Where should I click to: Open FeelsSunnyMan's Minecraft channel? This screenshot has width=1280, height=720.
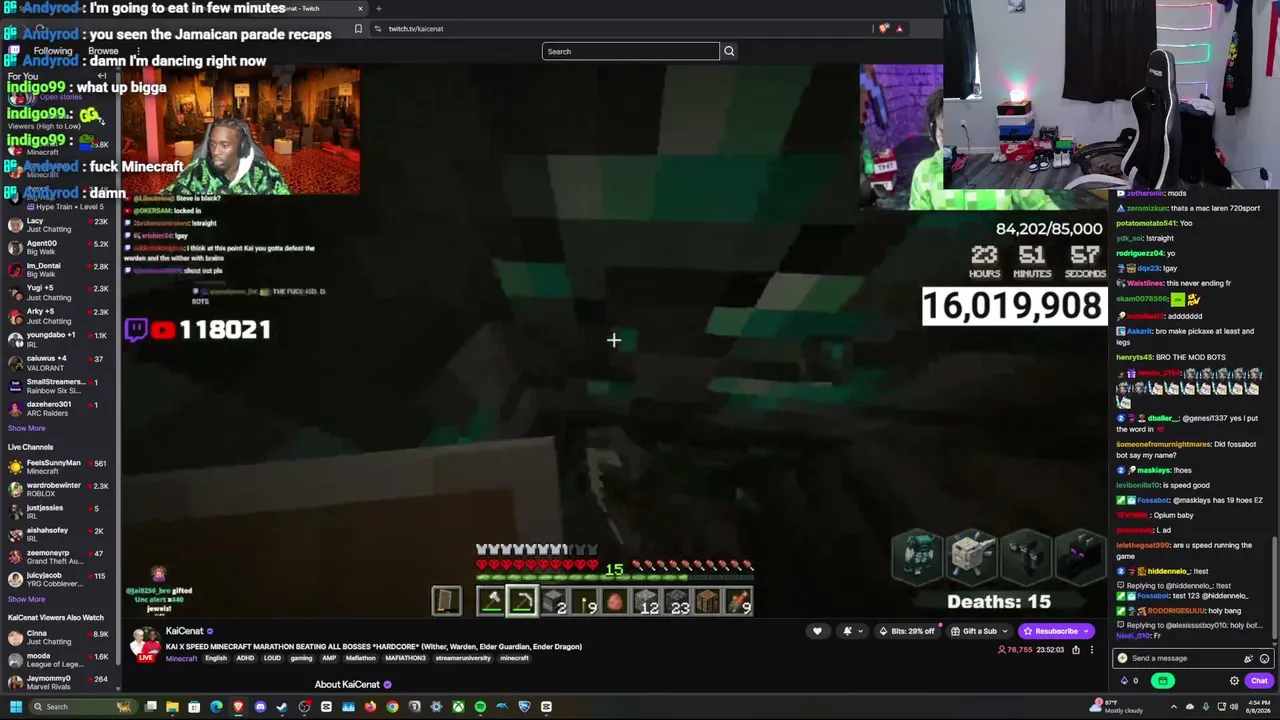pos(59,467)
